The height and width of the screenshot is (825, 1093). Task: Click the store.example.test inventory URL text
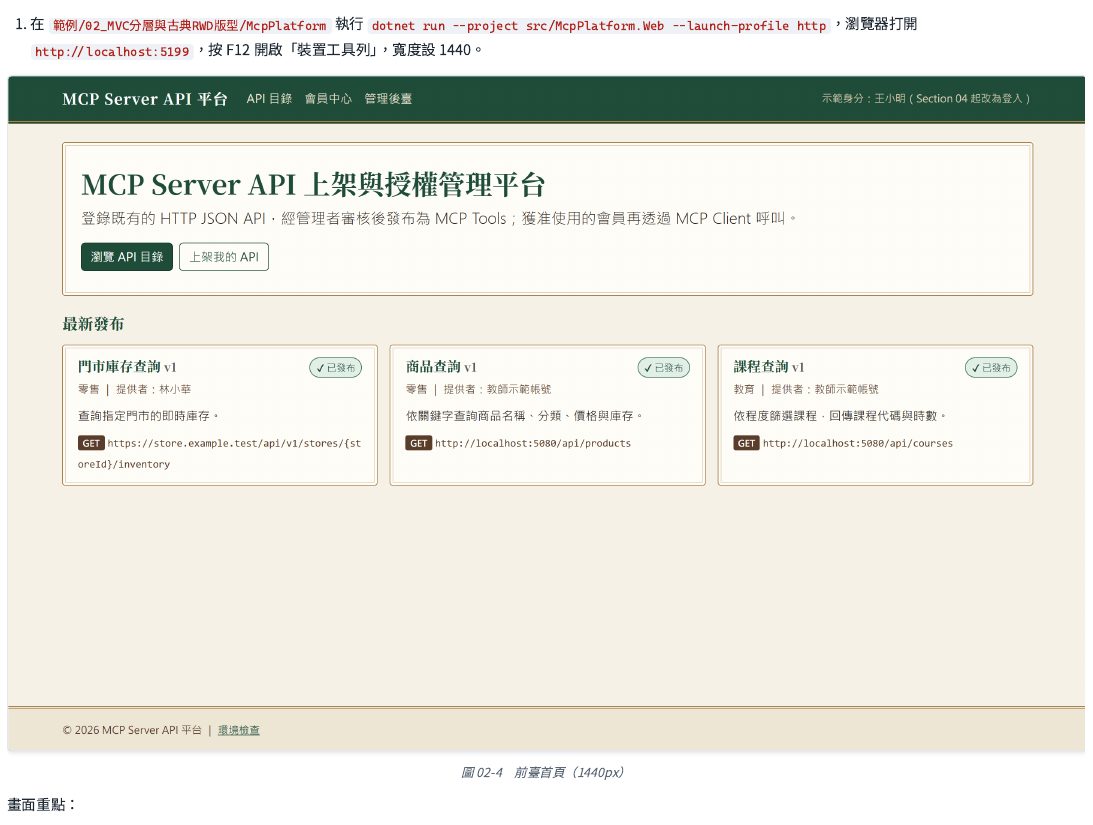coord(220,454)
